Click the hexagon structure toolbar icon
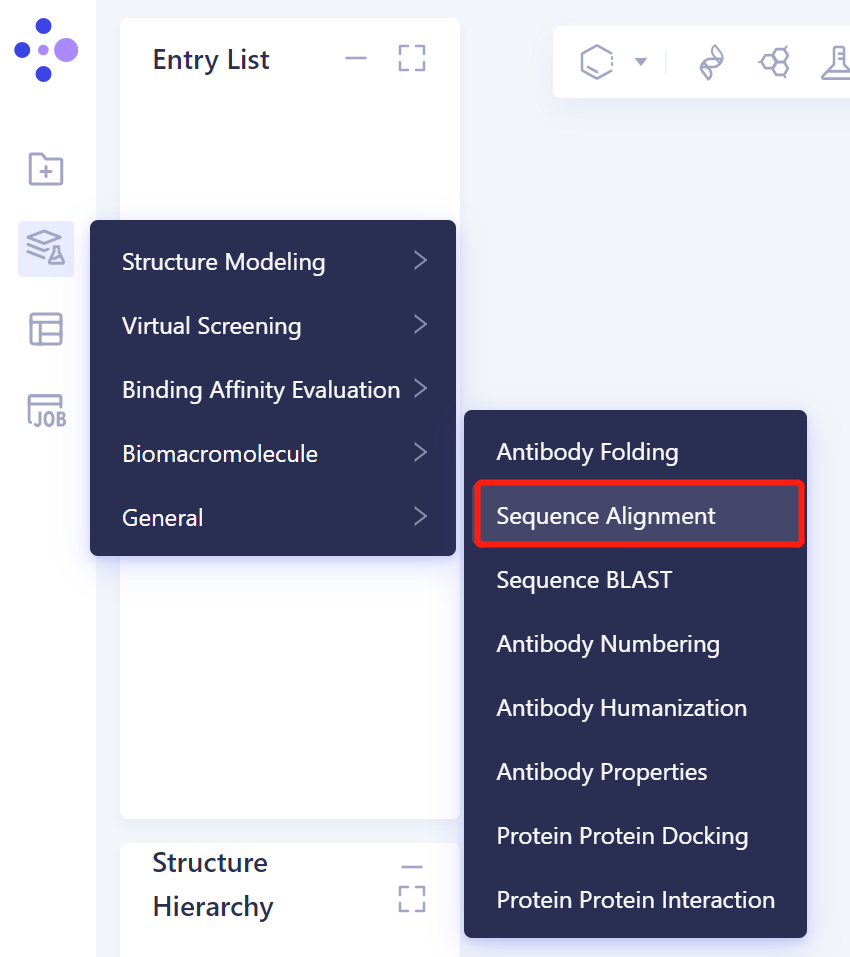 pyautogui.click(x=597, y=62)
